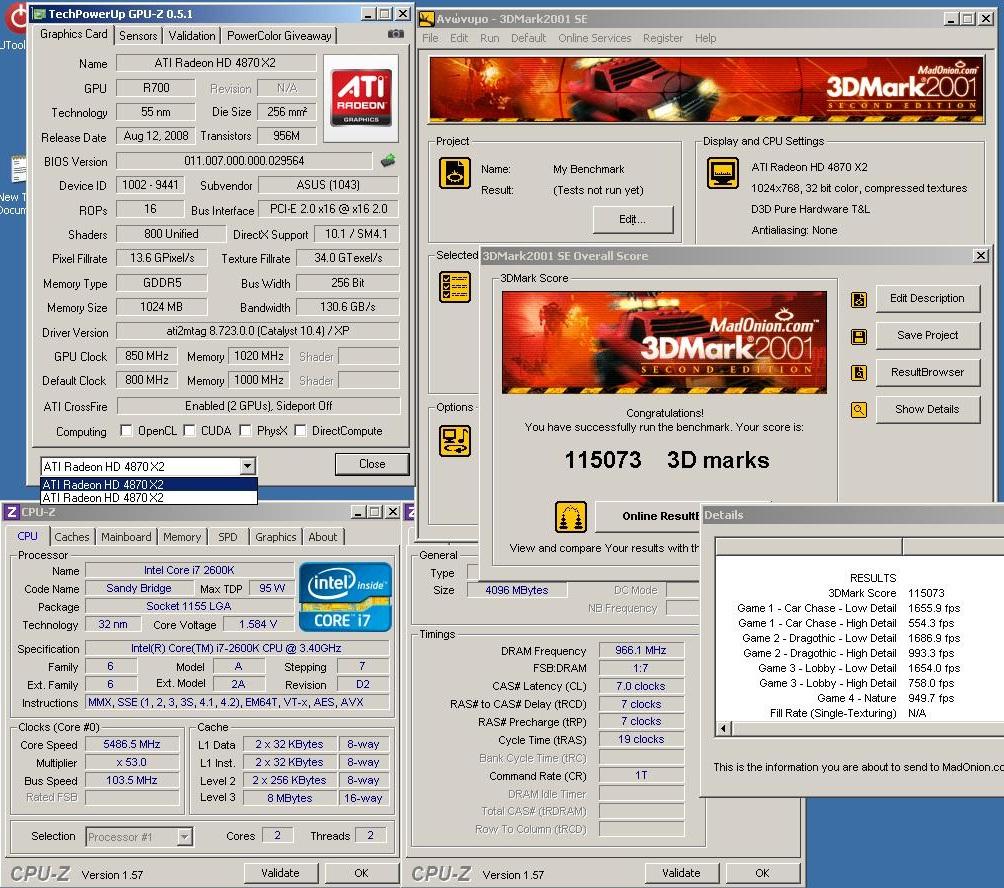Click the document icon on the desktop

point(19,169)
